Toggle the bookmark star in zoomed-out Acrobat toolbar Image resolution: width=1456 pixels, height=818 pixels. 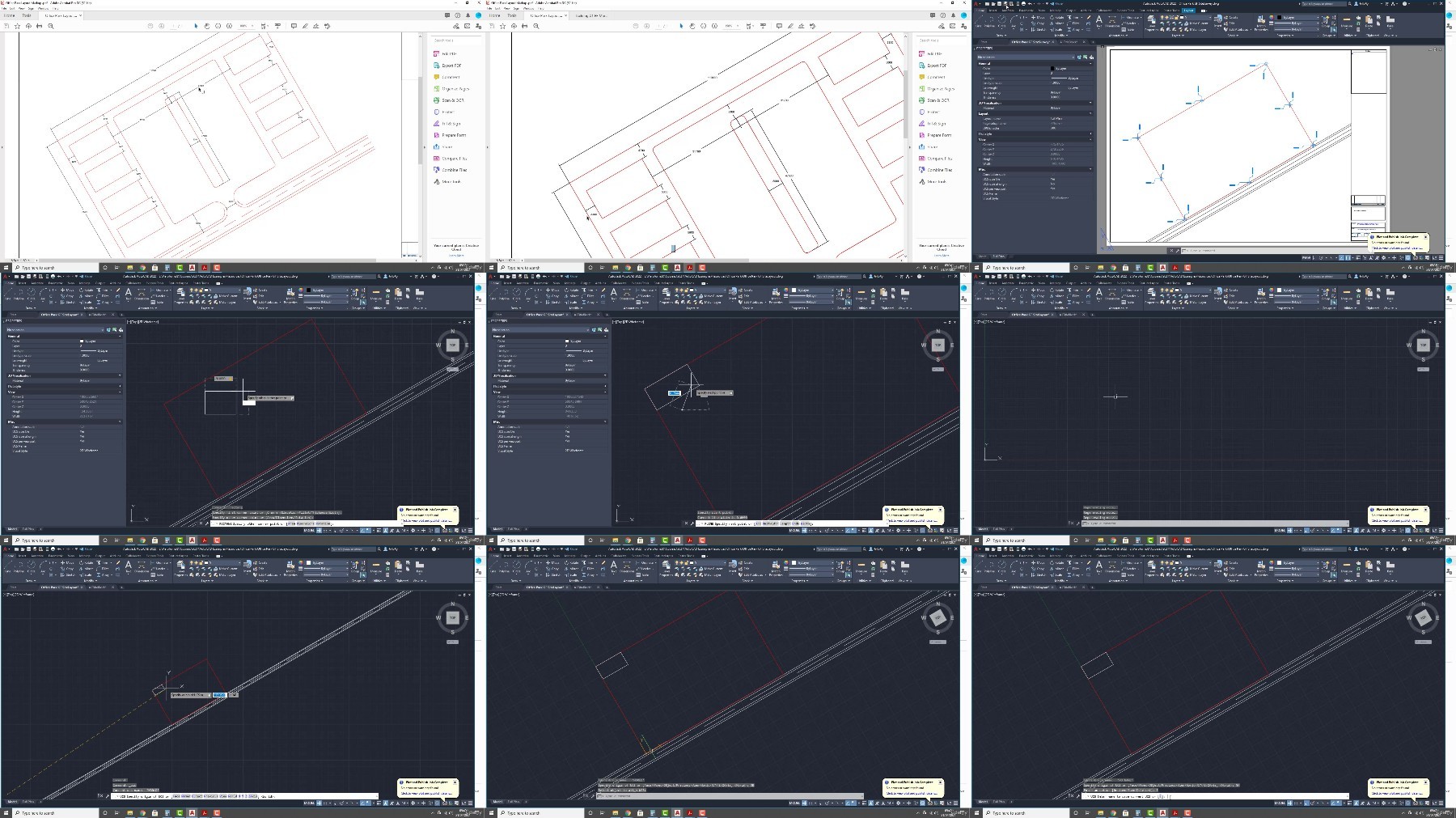[x=17, y=26]
